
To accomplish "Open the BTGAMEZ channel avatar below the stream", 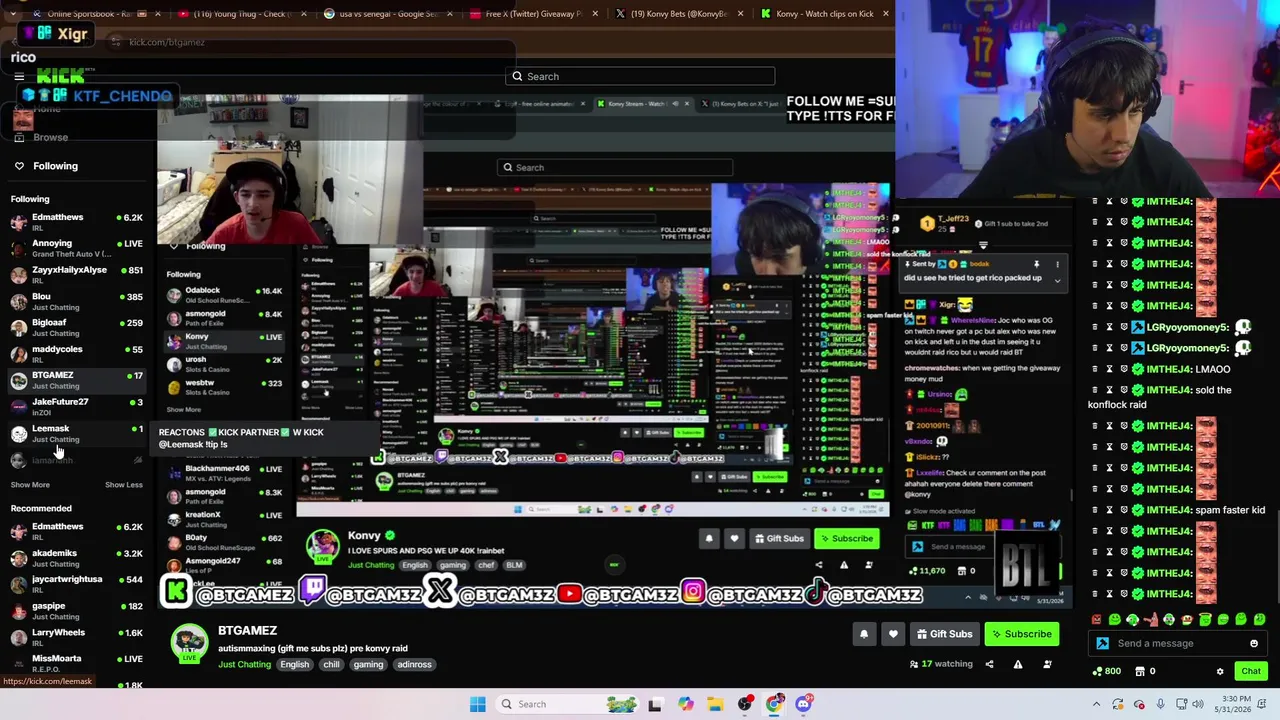I will pyautogui.click(x=189, y=642).
